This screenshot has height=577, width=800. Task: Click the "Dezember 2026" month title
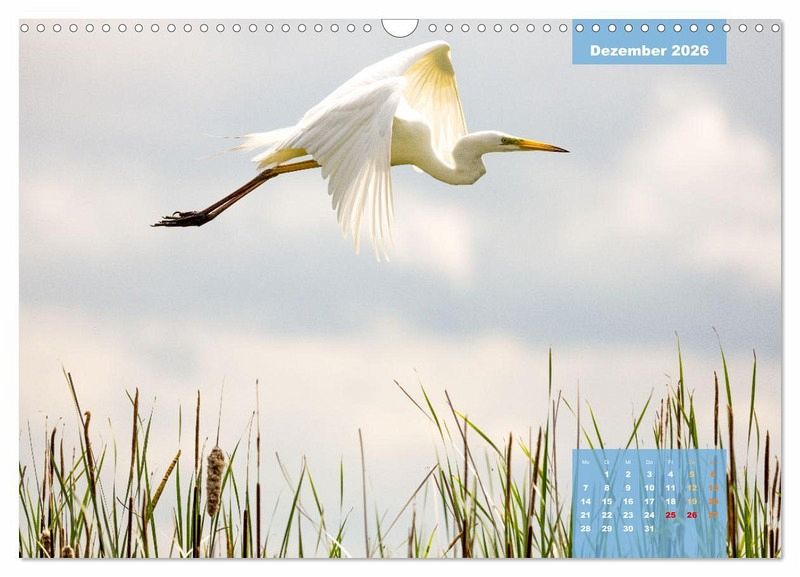point(649,51)
